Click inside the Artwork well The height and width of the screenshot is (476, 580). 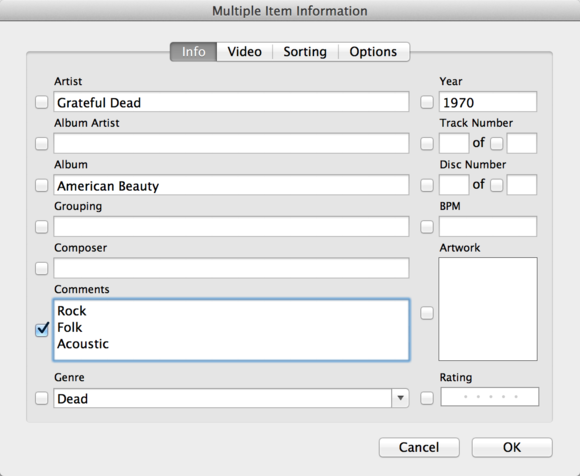pyautogui.click(x=488, y=309)
